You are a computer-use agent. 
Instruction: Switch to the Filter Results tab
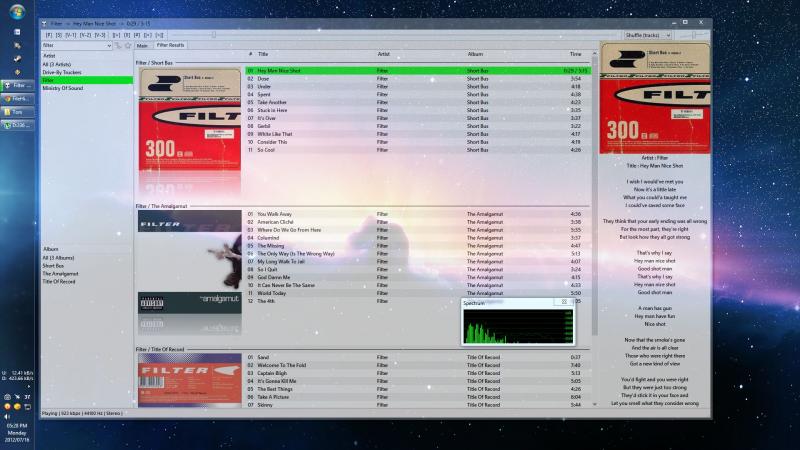pyautogui.click(x=170, y=45)
